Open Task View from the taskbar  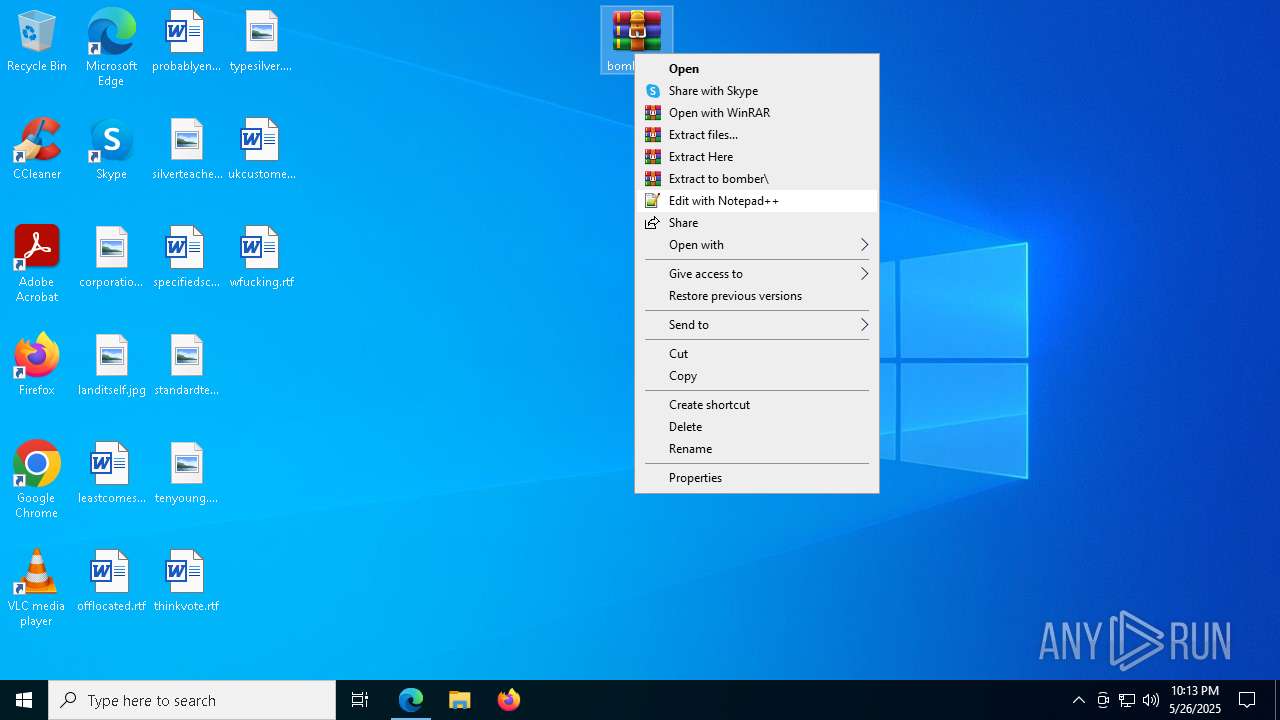tap(360, 700)
